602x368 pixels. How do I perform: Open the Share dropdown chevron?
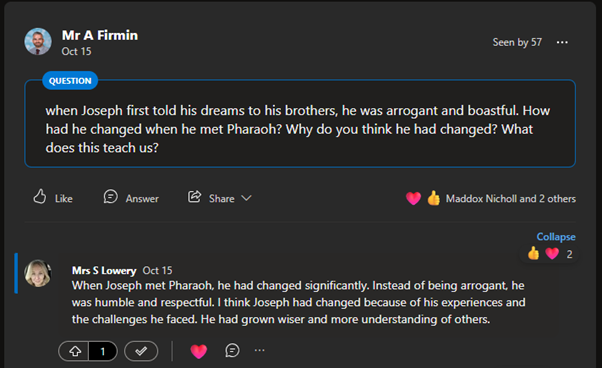(x=246, y=198)
